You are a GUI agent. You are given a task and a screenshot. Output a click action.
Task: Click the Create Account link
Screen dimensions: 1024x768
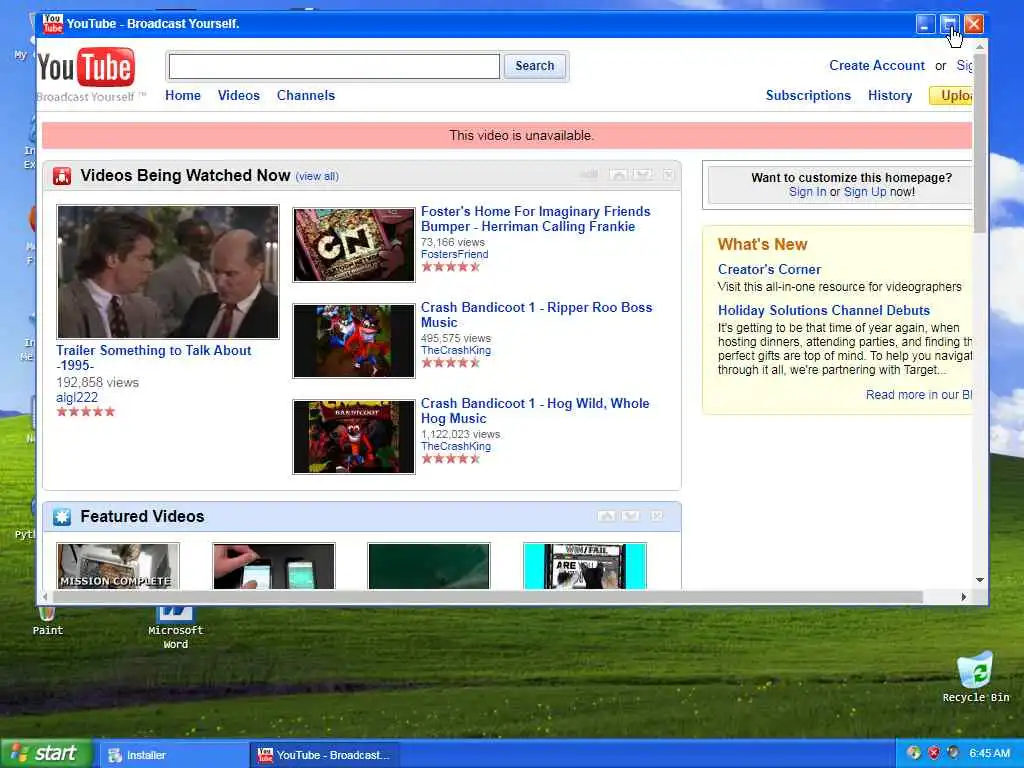click(876, 65)
